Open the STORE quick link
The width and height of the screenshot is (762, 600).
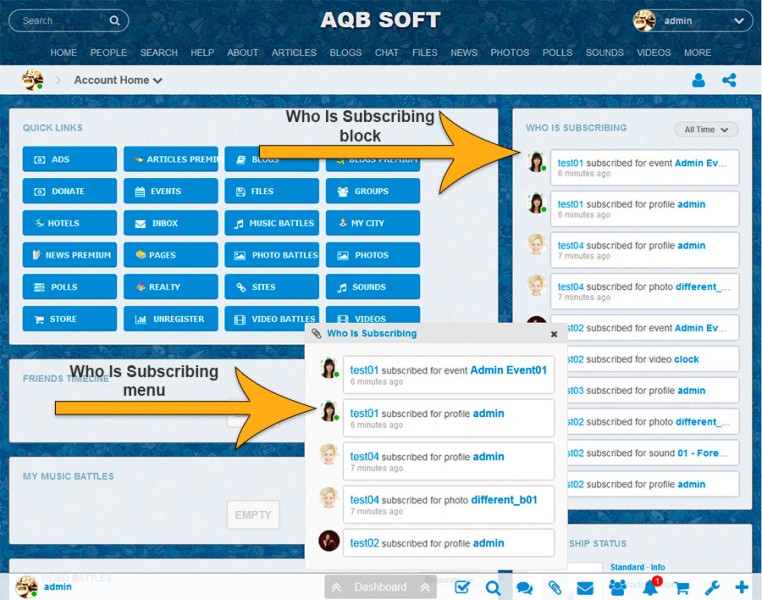tap(69, 319)
